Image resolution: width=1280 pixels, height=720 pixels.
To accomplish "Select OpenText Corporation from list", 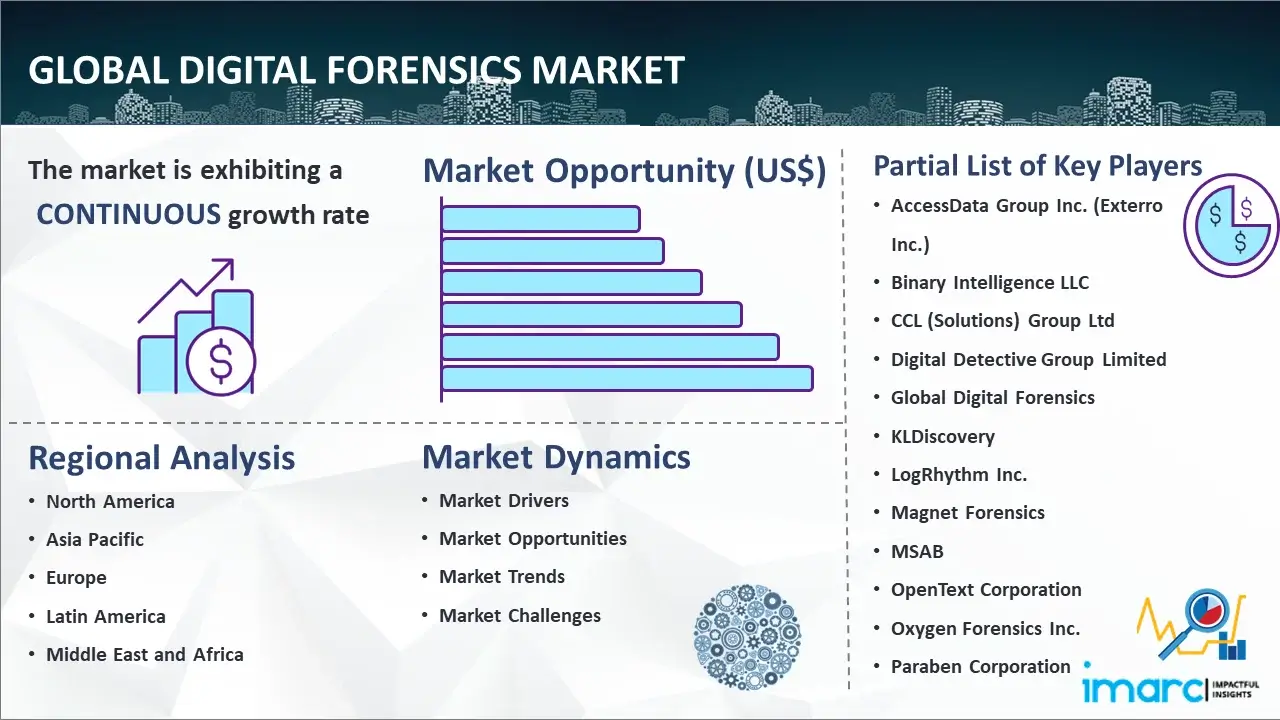I will [986, 590].
